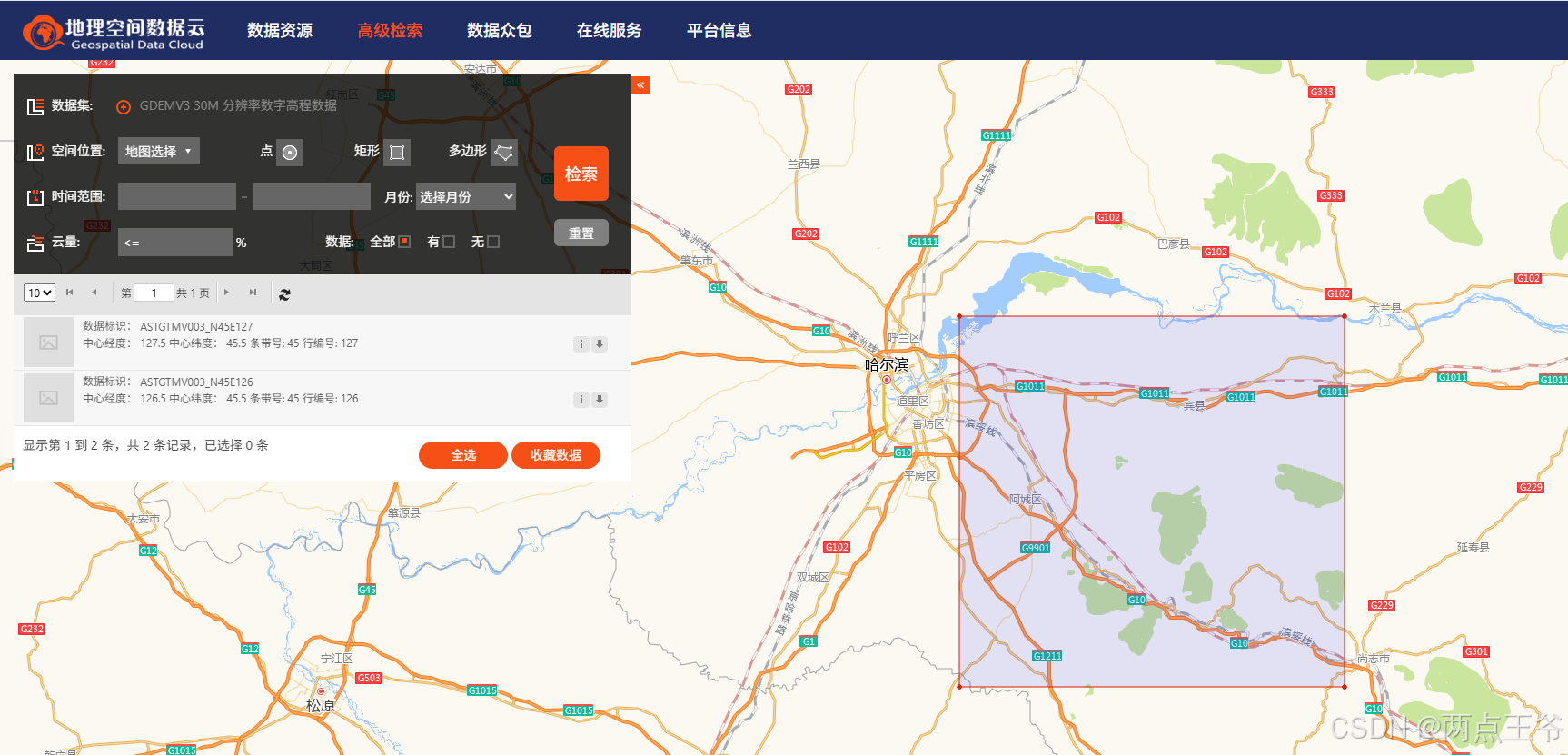Open thumbnail of ASTGTMV003_N45E127 result
The width and height of the screenshot is (1568, 755).
[x=48, y=343]
